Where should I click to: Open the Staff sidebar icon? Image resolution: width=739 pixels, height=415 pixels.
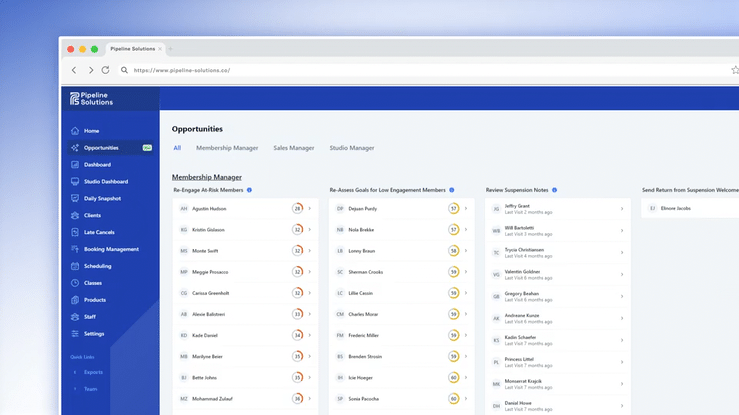[x=75, y=317]
